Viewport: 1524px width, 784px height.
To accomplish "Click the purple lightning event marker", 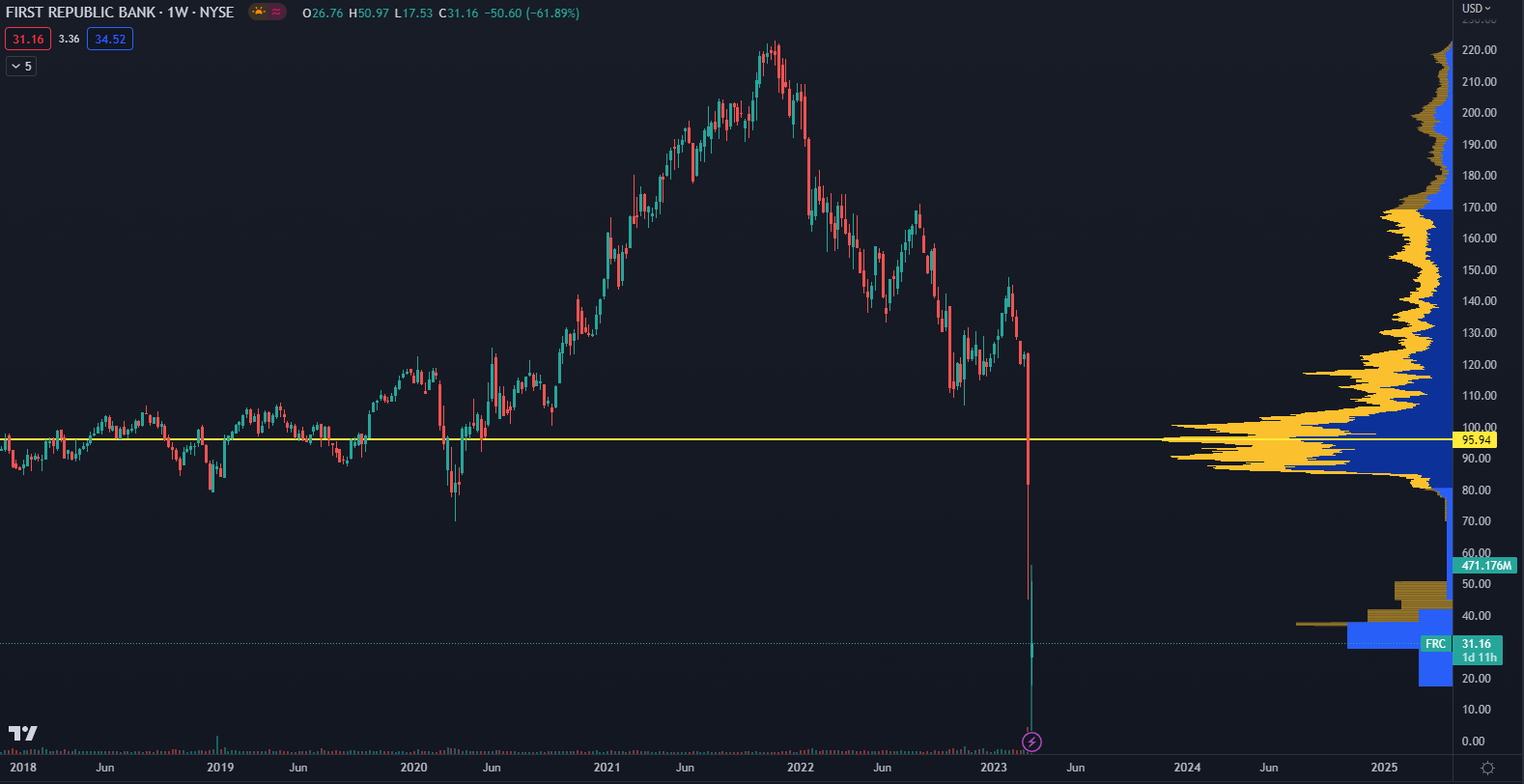I will click(1031, 742).
